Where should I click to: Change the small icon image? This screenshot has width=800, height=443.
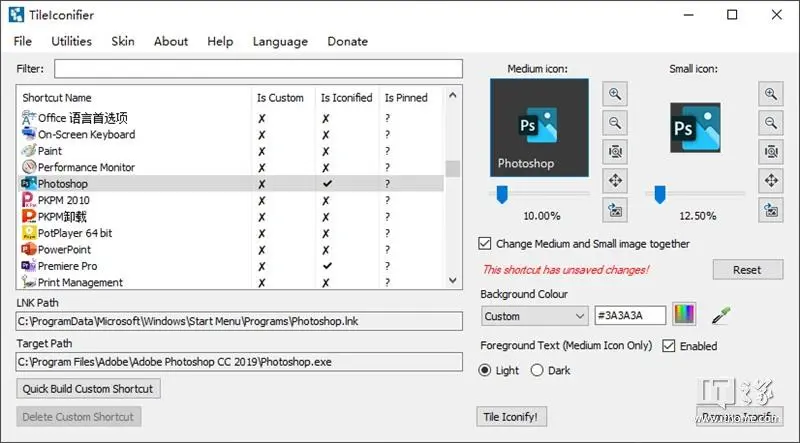point(770,210)
